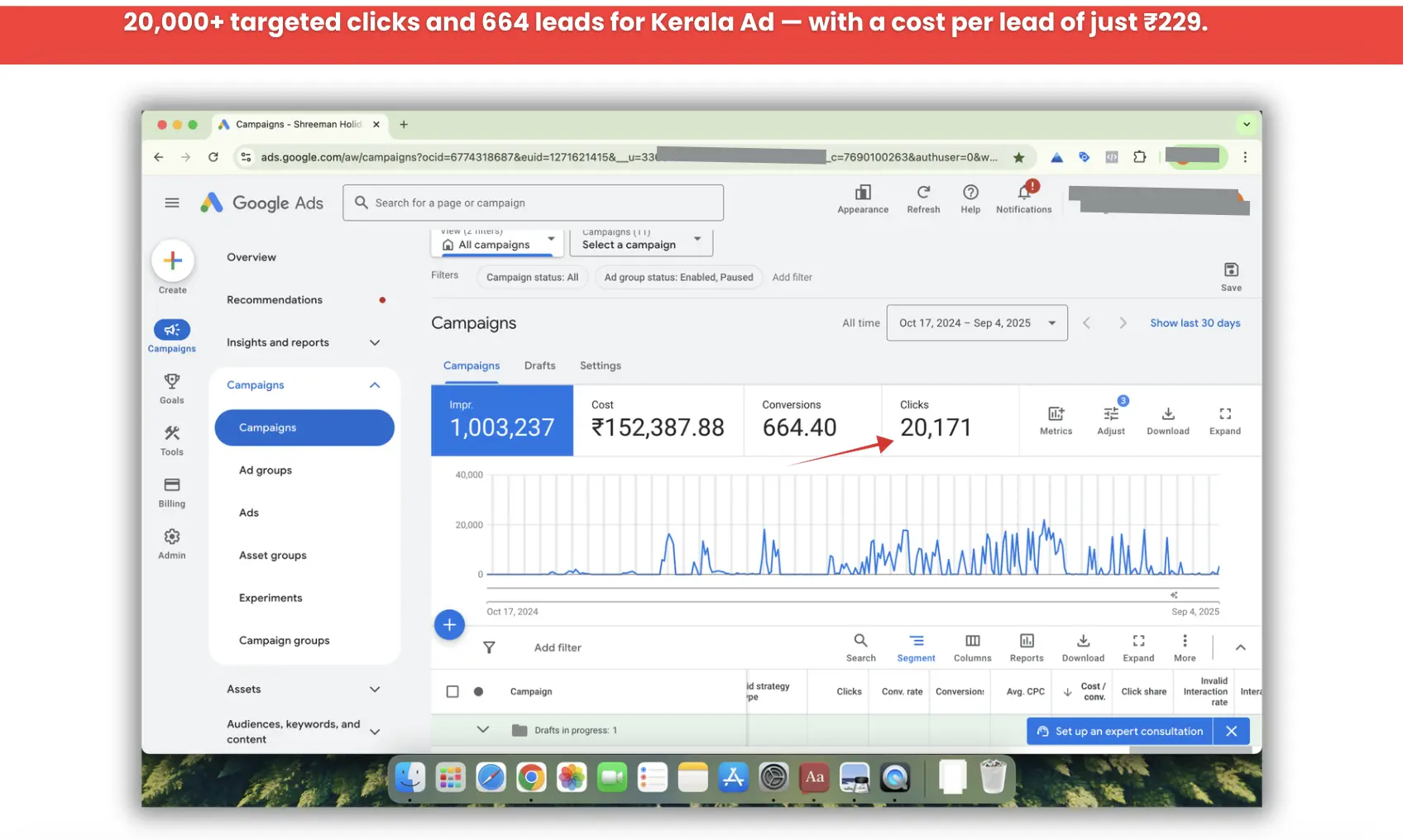Screen dimensions: 1403x840
Task: Open the Recommendations page
Action: [x=275, y=300]
